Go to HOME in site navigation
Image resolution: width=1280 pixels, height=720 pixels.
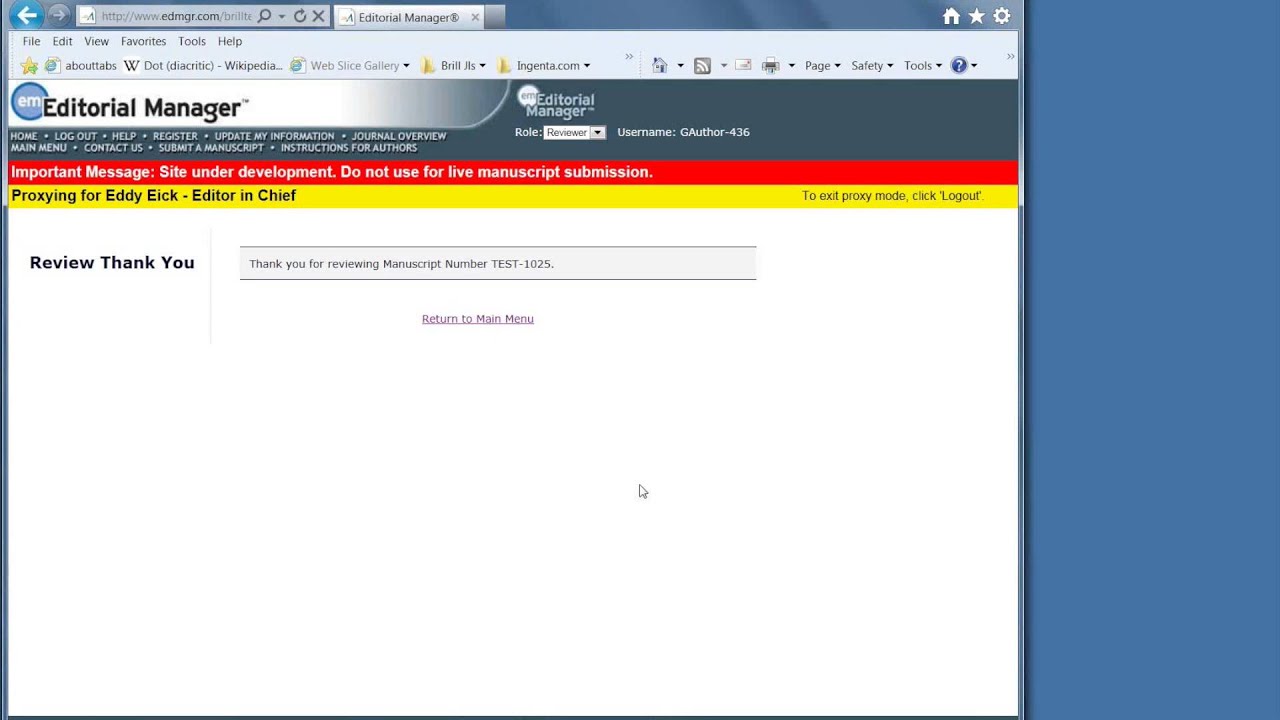24,136
